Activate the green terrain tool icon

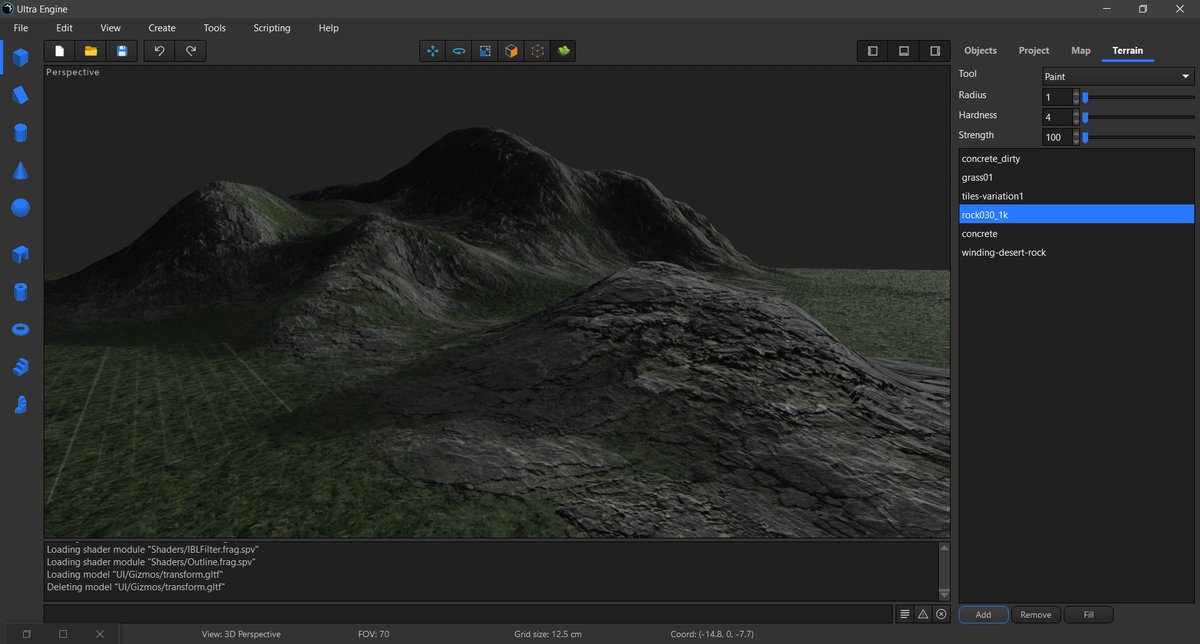(x=563, y=50)
